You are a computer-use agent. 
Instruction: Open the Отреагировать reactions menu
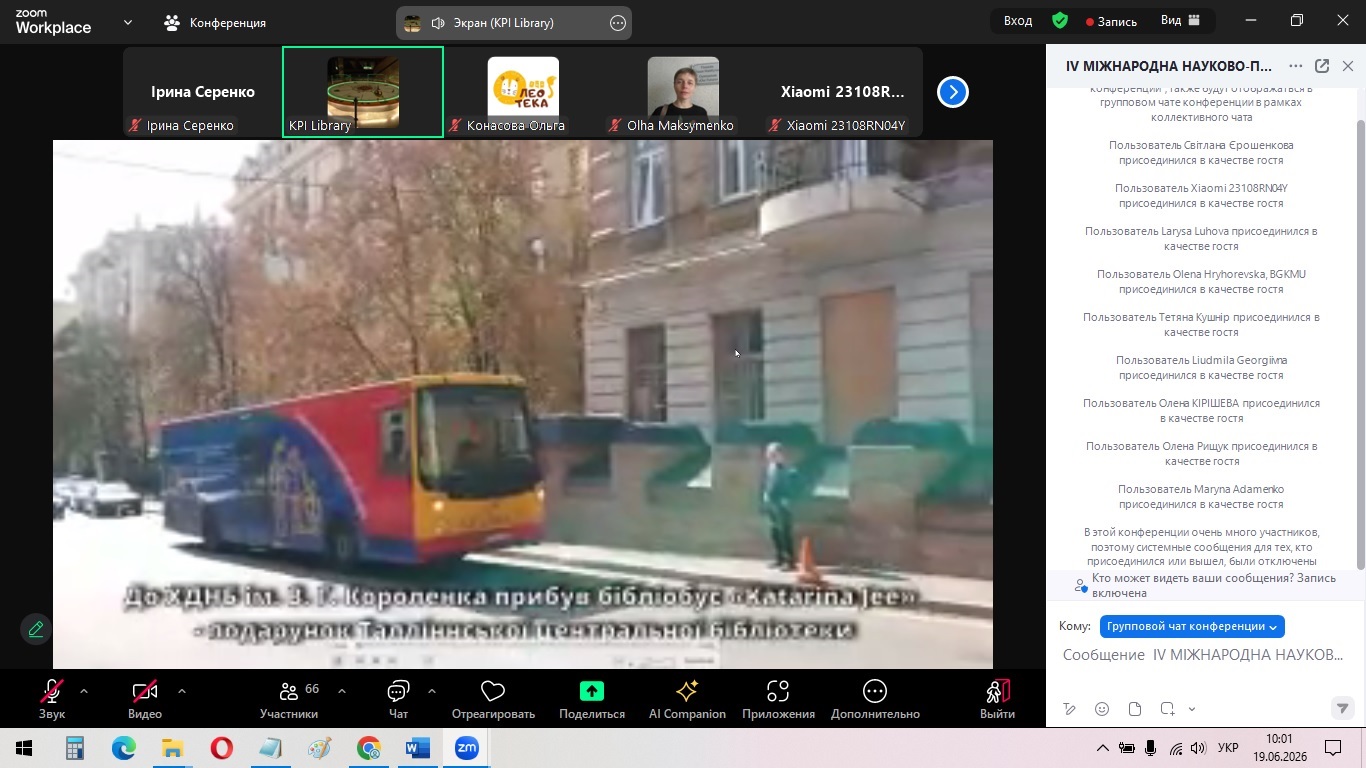click(493, 699)
